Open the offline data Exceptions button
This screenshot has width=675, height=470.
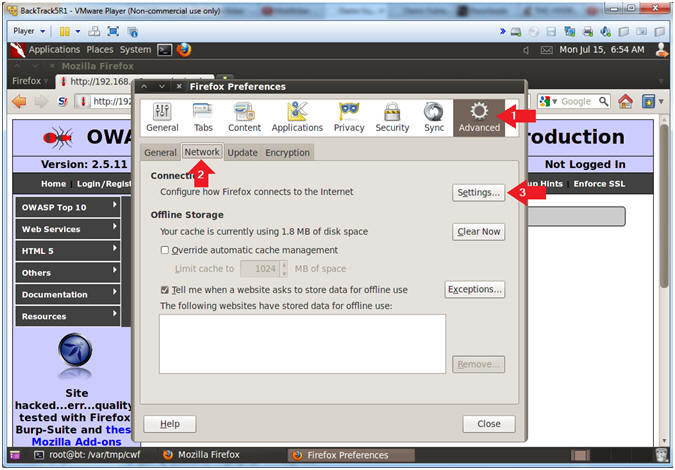coord(474,289)
